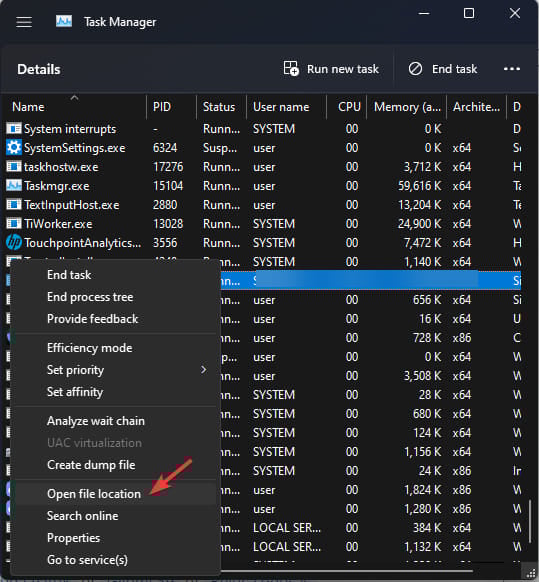This screenshot has width=539, height=582.
Task: Click PID 15104 cell
Action: [168, 186]
